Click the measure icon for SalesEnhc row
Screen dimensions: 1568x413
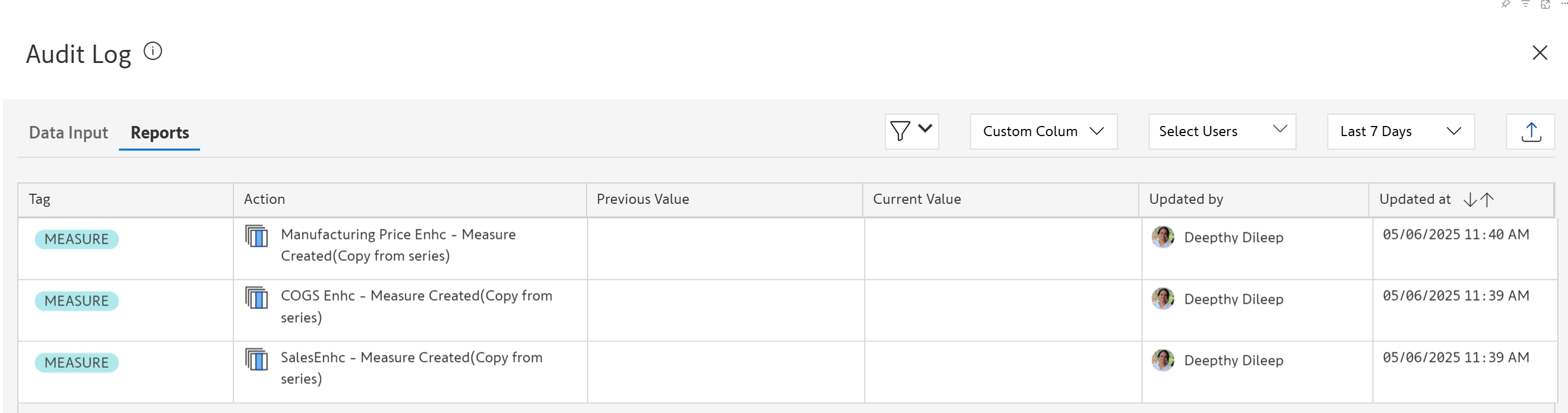(256, 359)
